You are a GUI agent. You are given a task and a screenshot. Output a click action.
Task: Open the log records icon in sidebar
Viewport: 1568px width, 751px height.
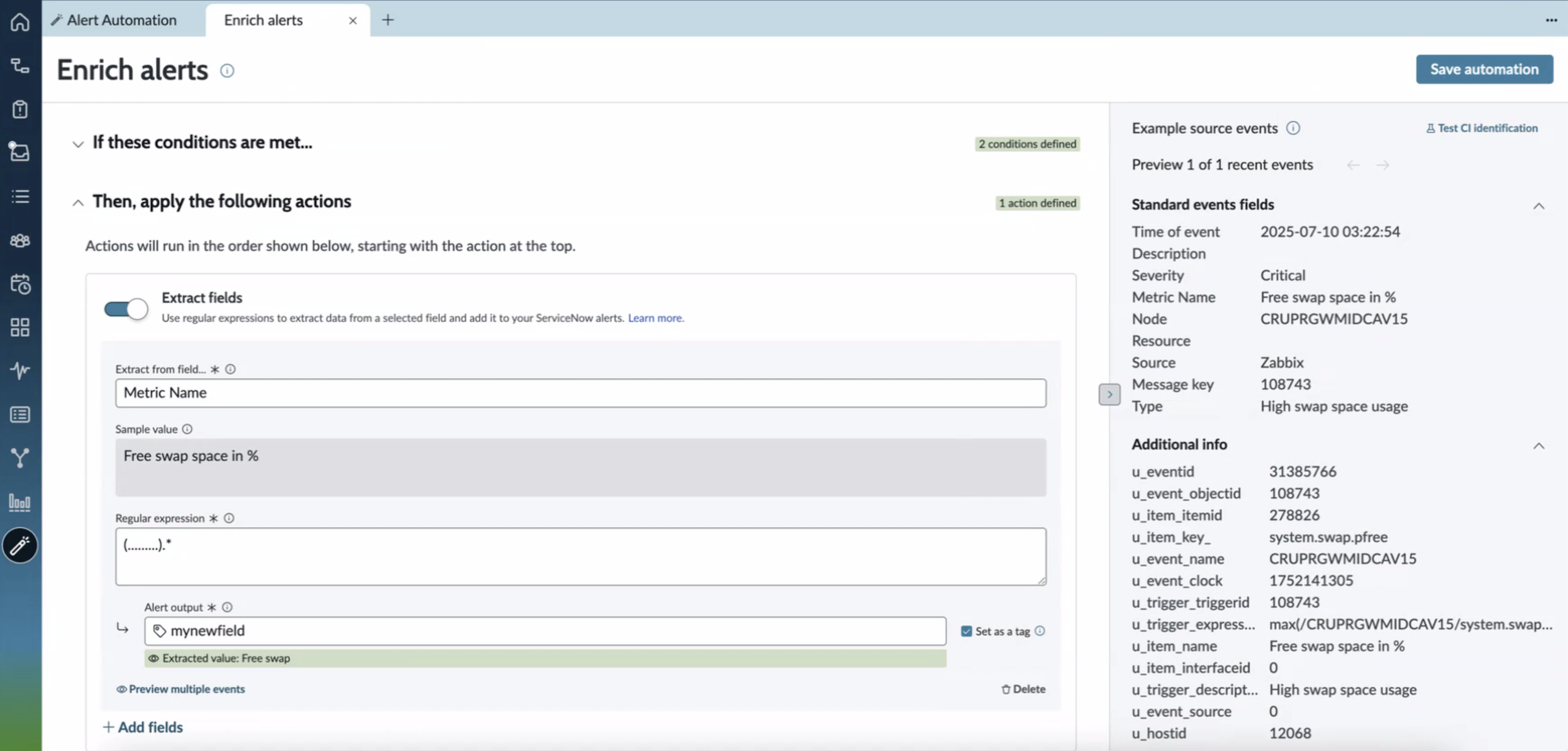20,414
